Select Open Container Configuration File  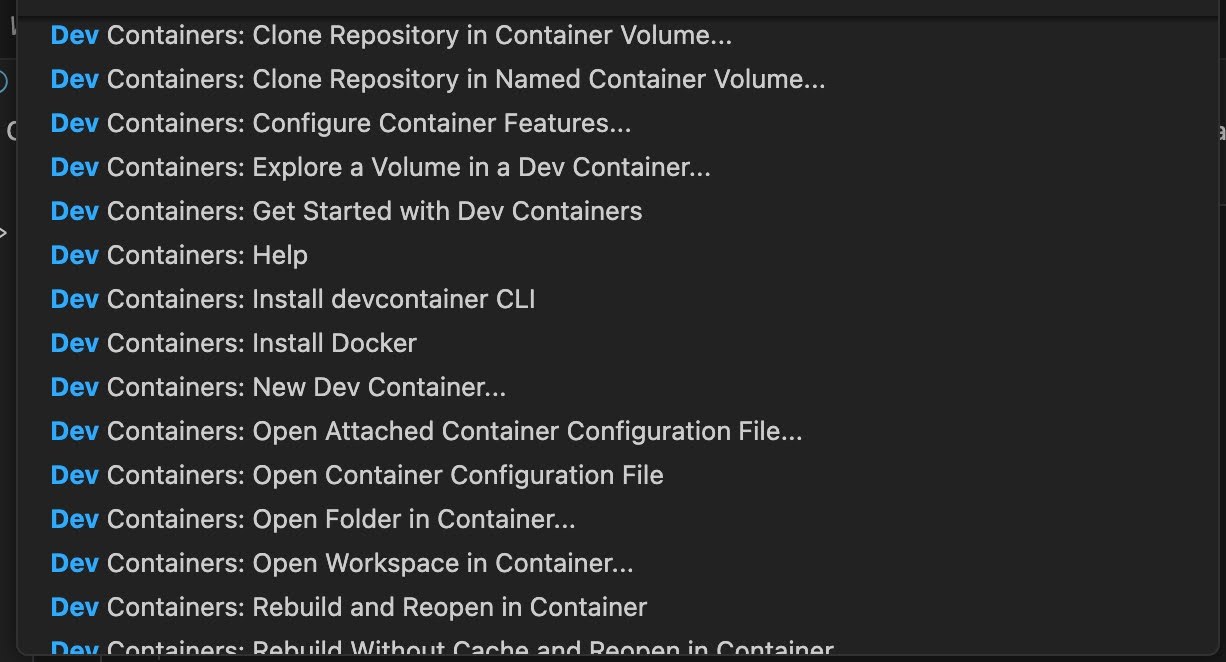(x=356, y=475)
